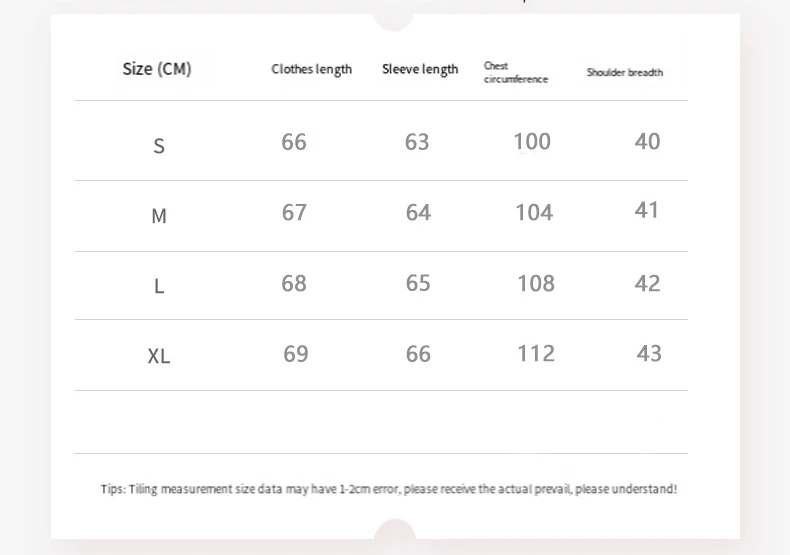Click the "Clothes length" column header
Viewport: 790px width, 555px height.
[x=311, y=69]
